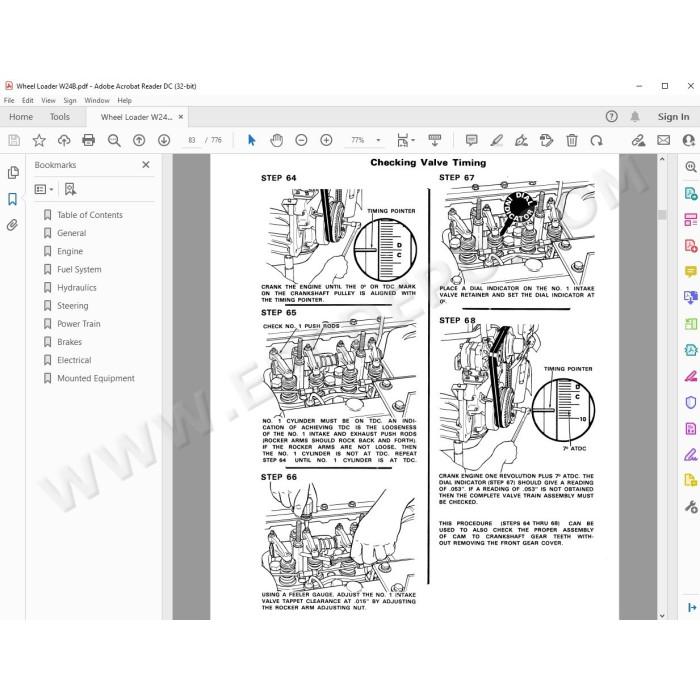Jump to Engine bookmark
The width and height of the screenshot is (700, 700).
70,251
